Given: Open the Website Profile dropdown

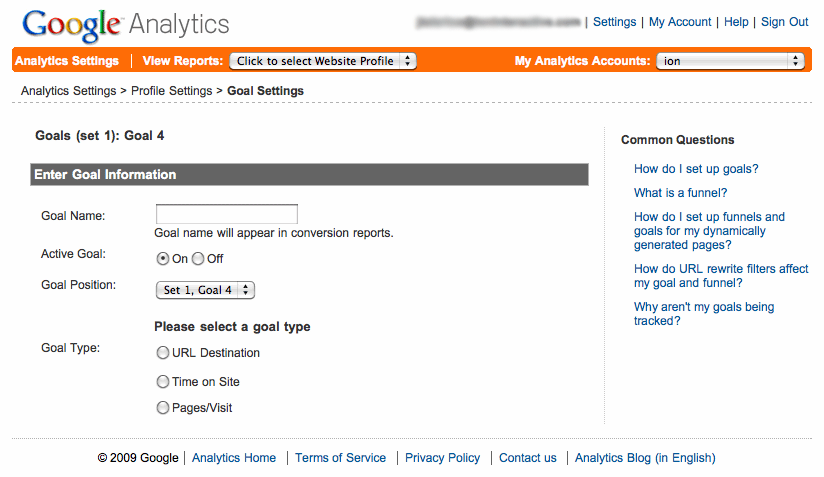Looking at the screenshot, I should 323,61.
